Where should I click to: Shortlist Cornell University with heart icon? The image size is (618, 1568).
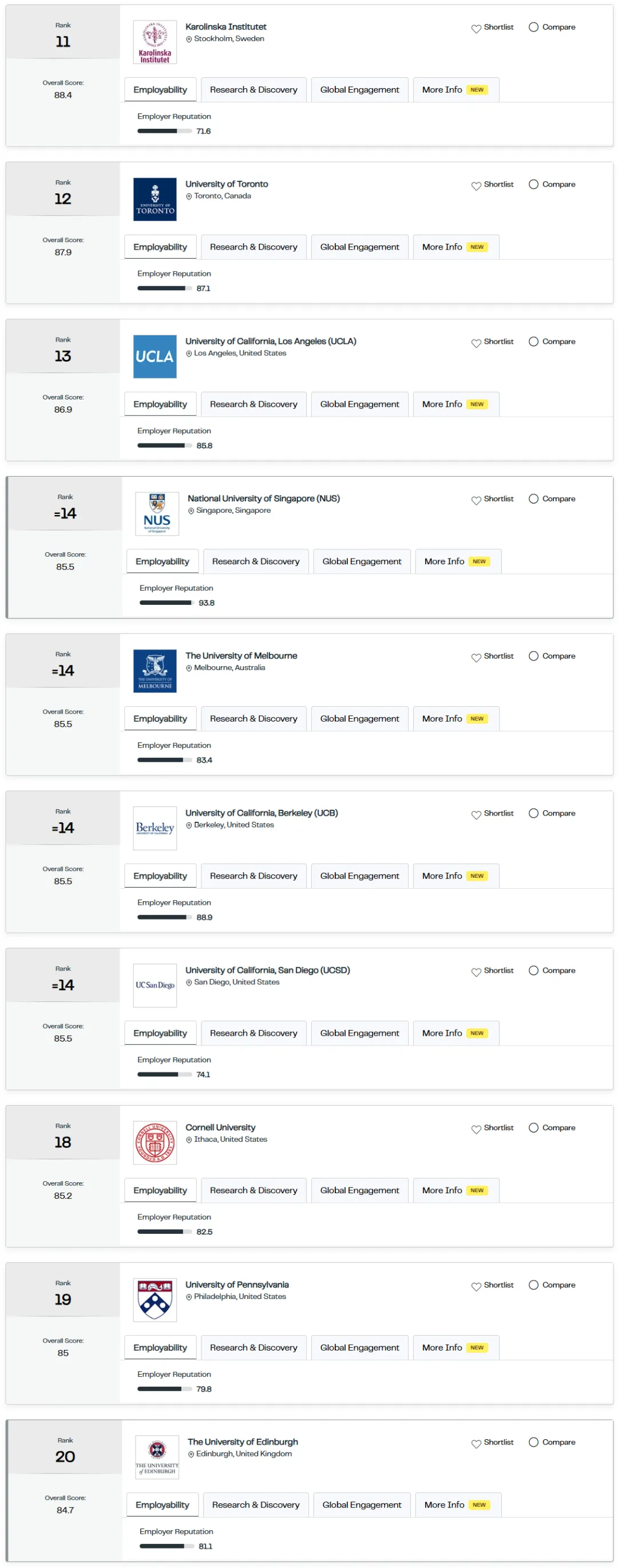[x=476, y=1129]
